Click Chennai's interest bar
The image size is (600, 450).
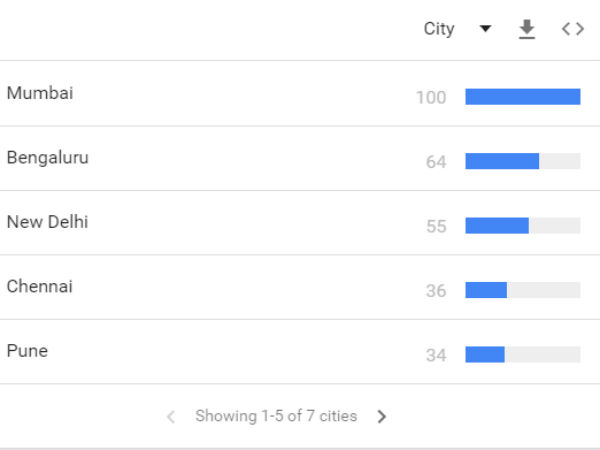tap(487, 290)
